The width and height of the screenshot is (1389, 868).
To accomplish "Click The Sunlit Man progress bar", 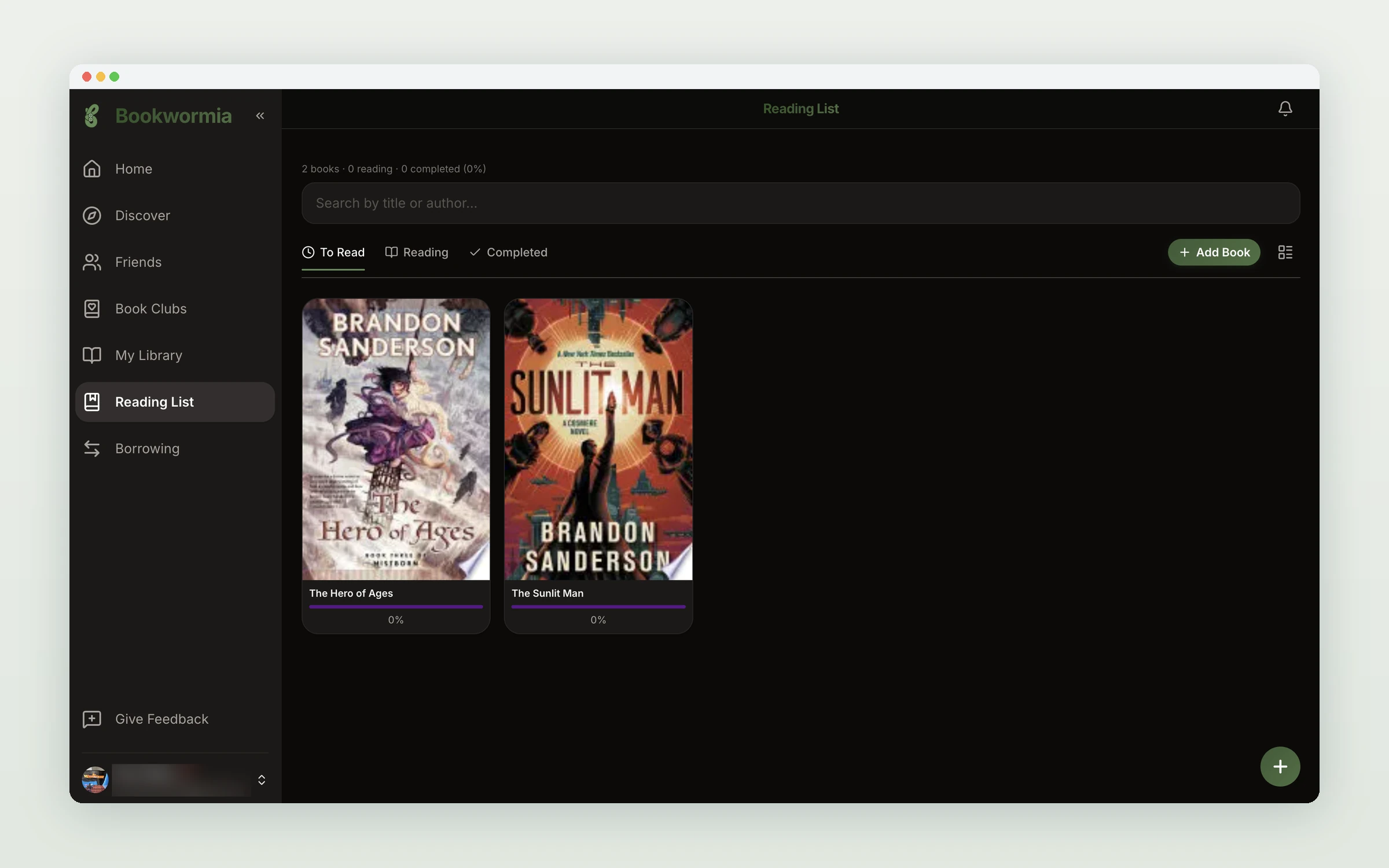I will click(x=598, y=606).
